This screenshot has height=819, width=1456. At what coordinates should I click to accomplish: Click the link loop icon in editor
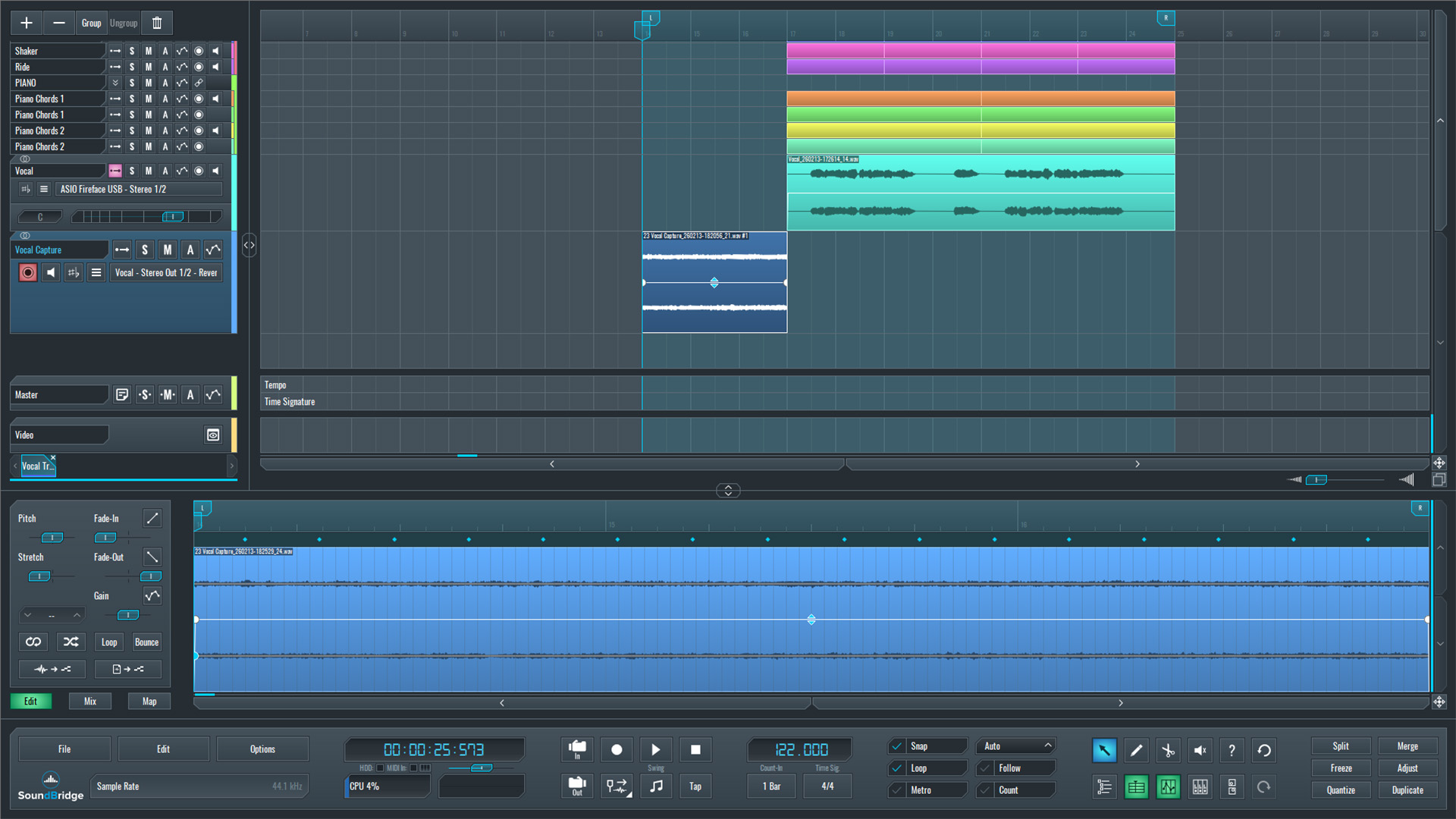[x=33, y=642]
